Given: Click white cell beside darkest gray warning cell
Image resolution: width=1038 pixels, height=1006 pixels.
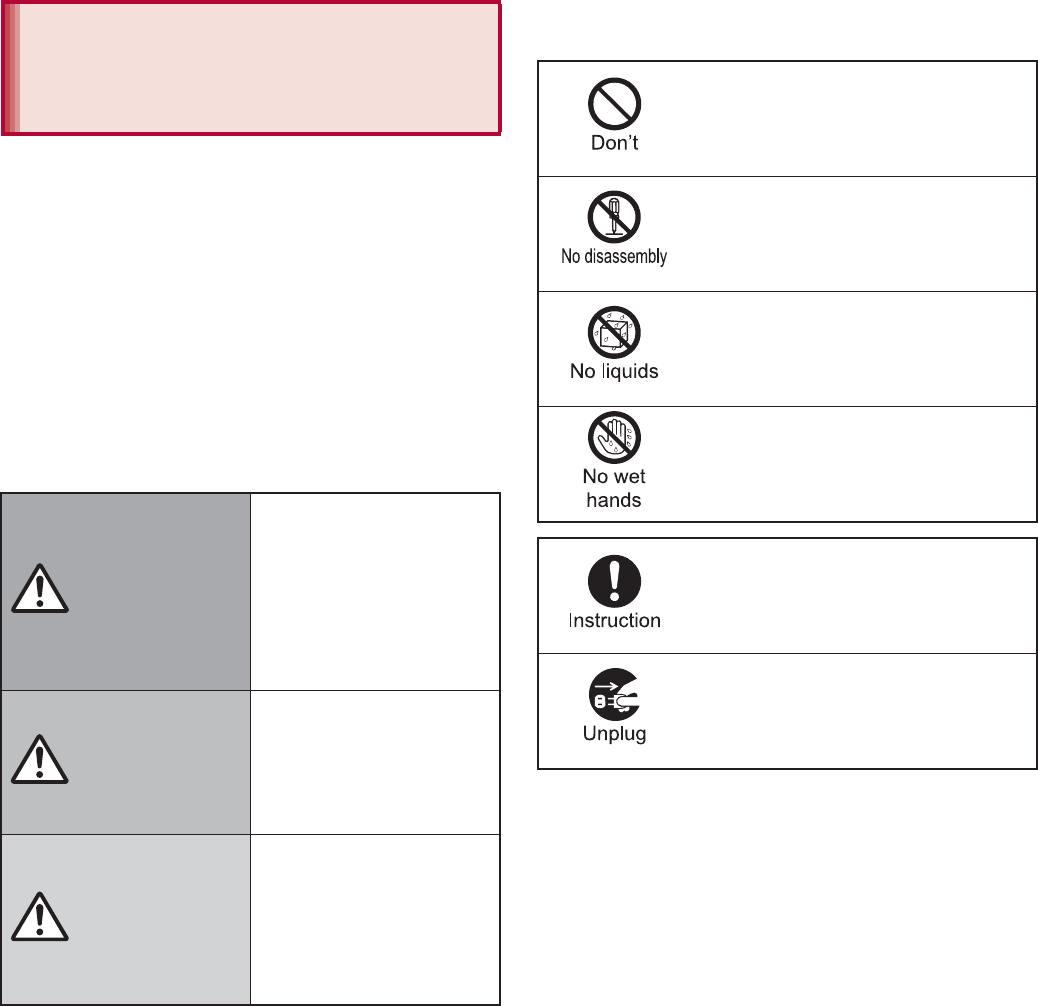Looking at the screenshot, I should tap(374, 590).
